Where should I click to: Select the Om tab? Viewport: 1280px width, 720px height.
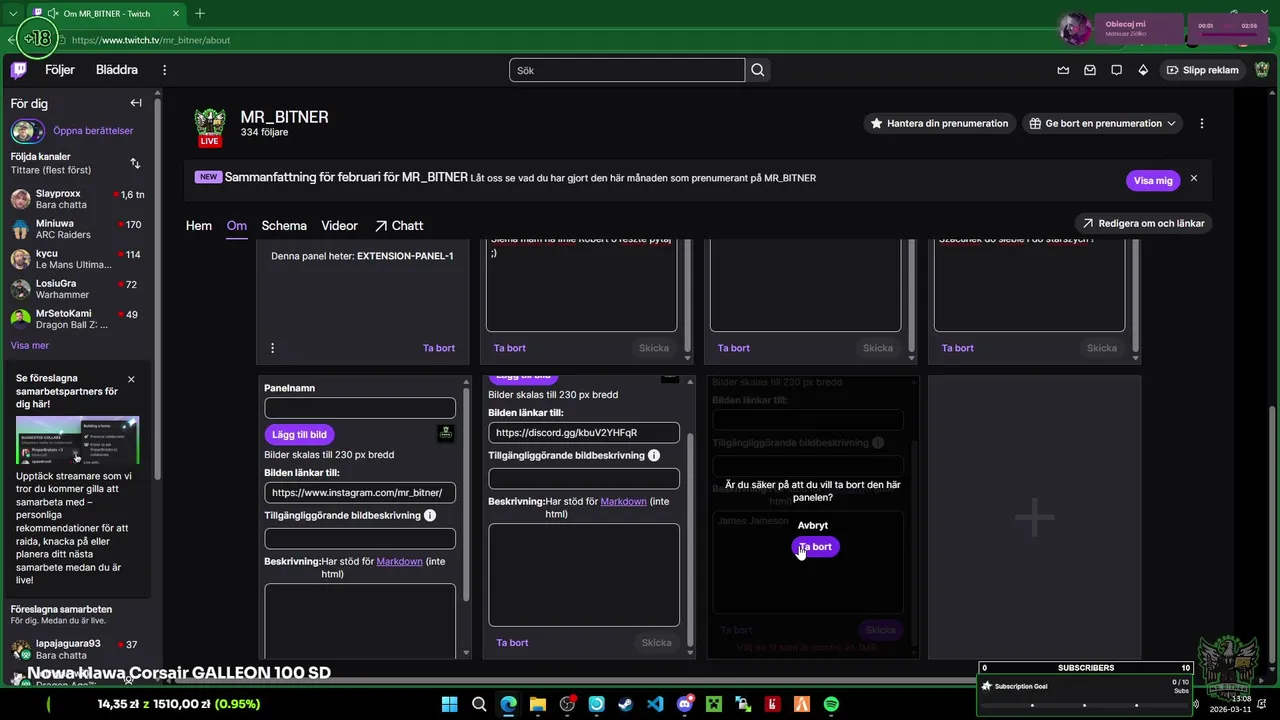236,225
